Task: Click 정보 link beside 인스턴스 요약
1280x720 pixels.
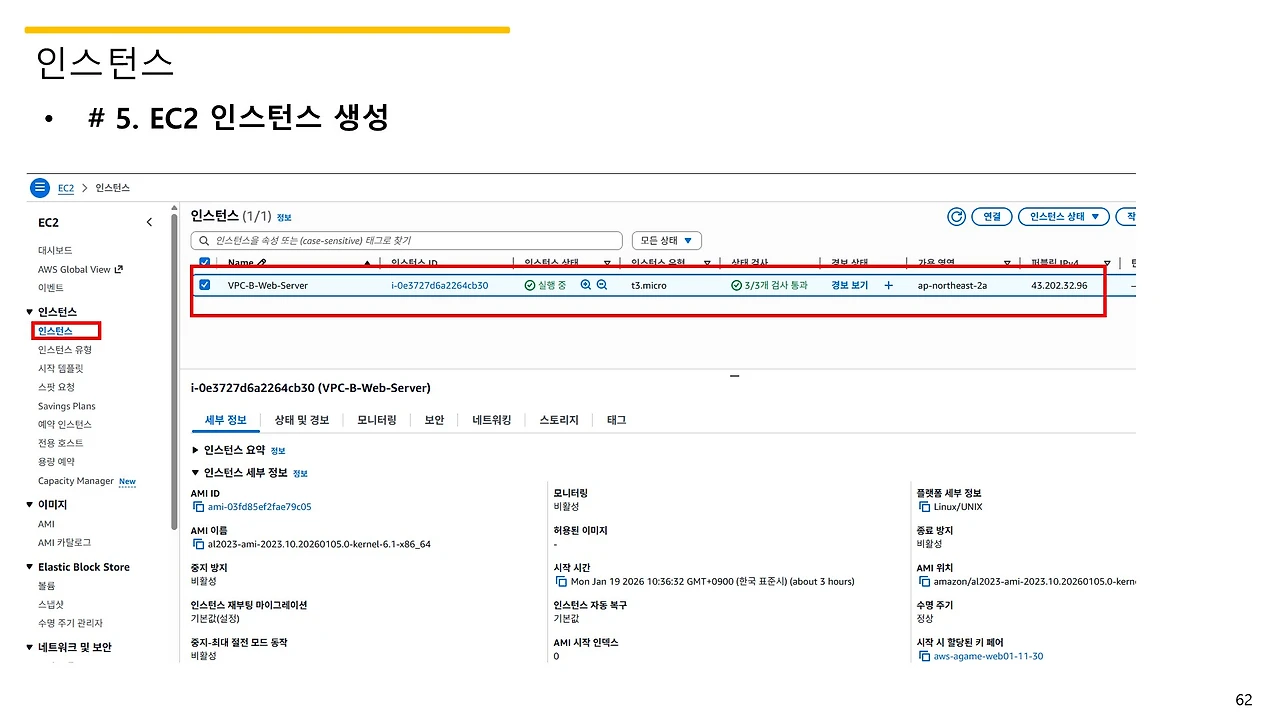Action: click(x=278, y=451)
